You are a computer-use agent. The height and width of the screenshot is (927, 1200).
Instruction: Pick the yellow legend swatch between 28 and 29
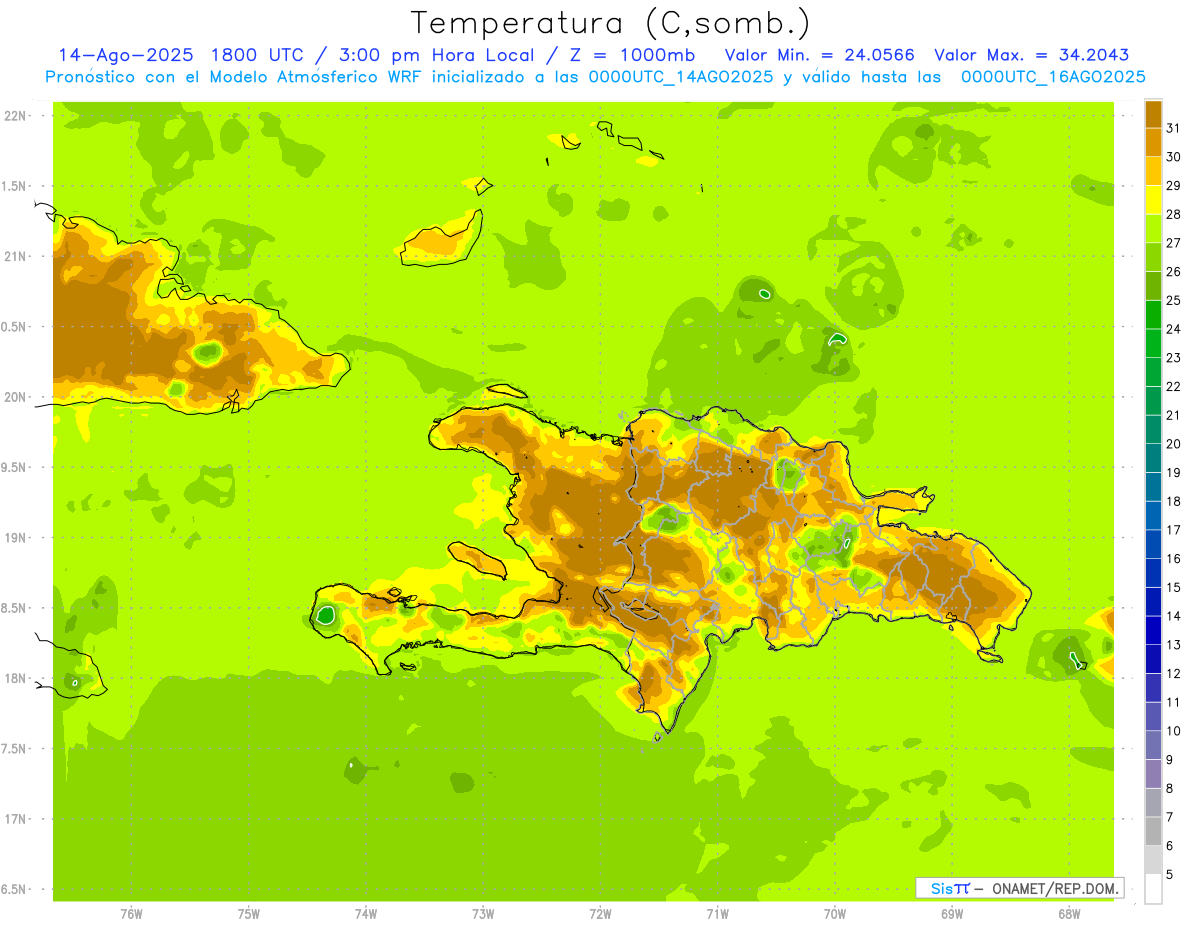pyautogui.click(x=1153, y=200)
